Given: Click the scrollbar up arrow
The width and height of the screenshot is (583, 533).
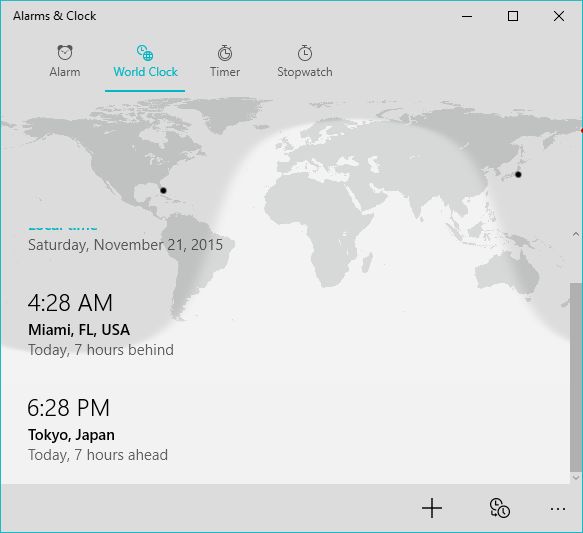Looking at the screenshot, I should tap(576, 235).
